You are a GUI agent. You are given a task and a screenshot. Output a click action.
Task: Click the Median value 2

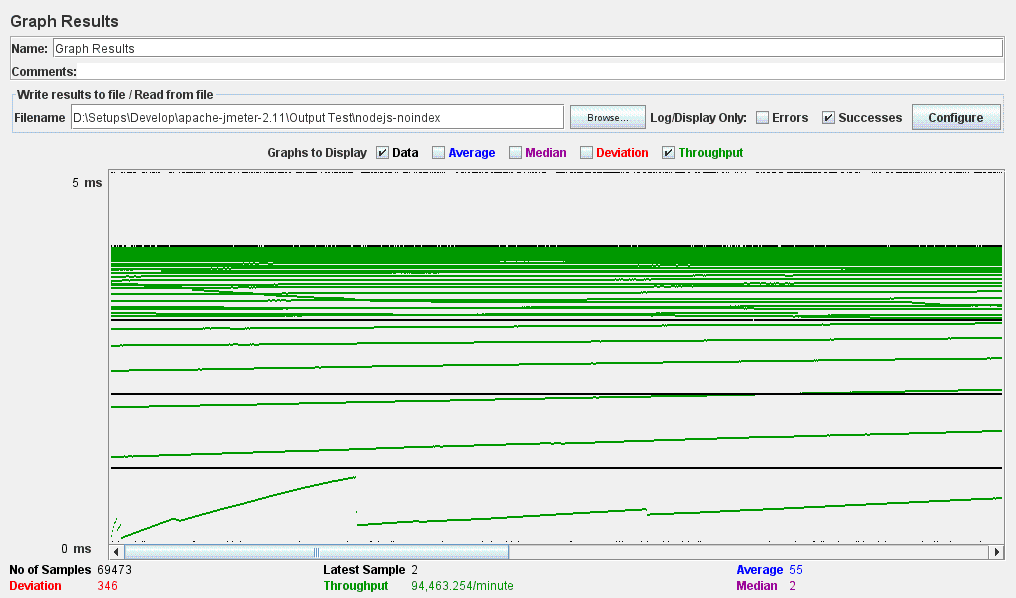792,586
